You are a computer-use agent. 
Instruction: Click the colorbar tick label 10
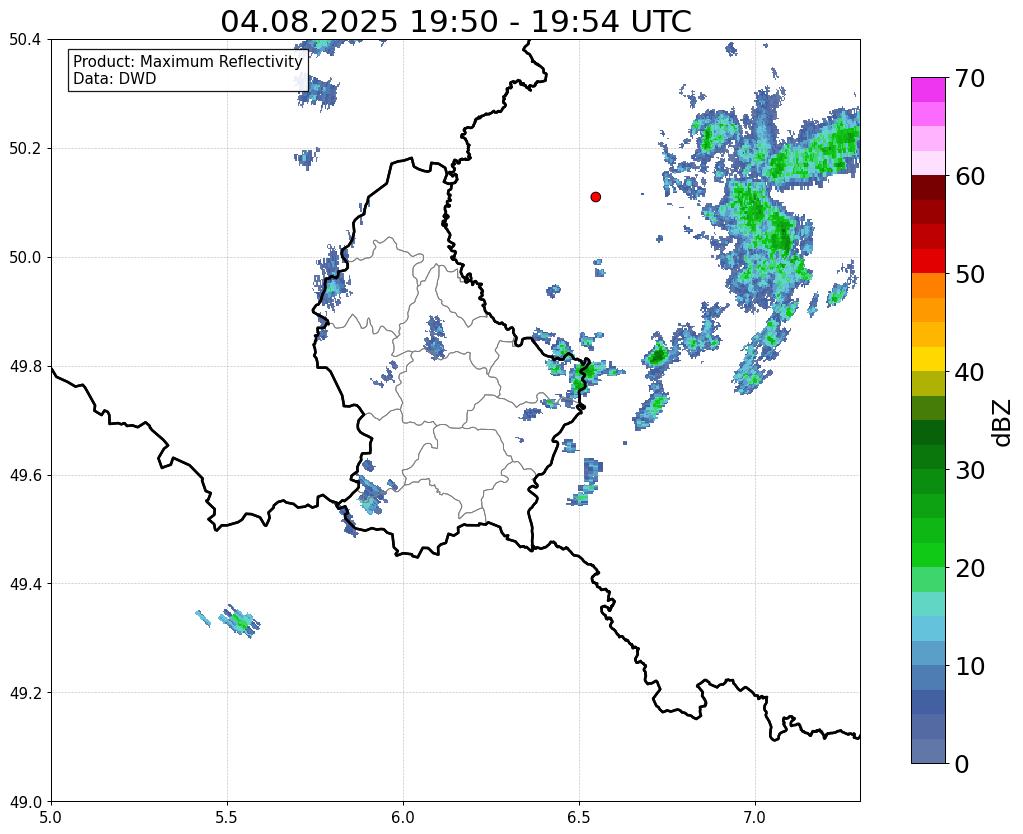tap(970, 666)
